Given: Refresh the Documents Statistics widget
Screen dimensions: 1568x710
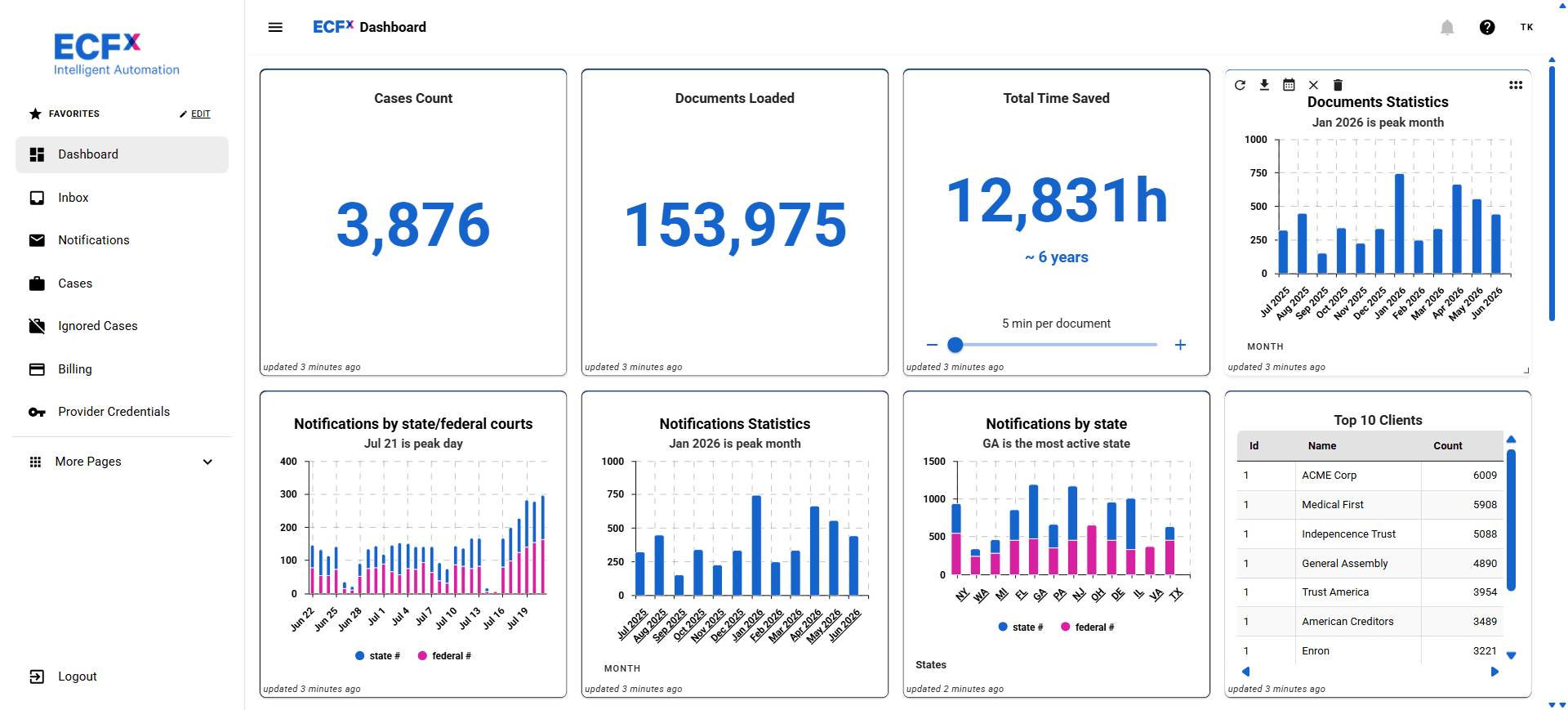Looking at the screenshot, I should coord(1240,85).
